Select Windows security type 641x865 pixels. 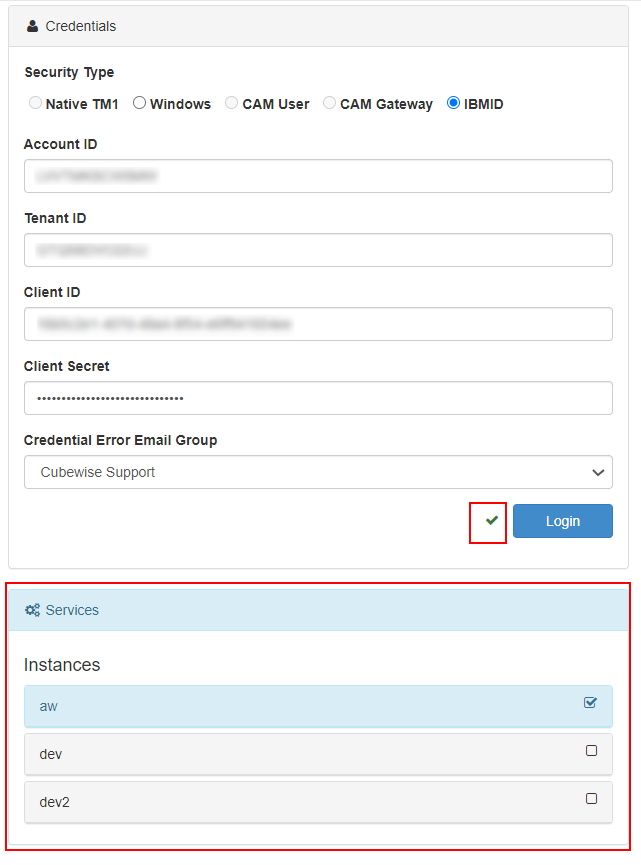pyautogui.click(x=140, y=103)
